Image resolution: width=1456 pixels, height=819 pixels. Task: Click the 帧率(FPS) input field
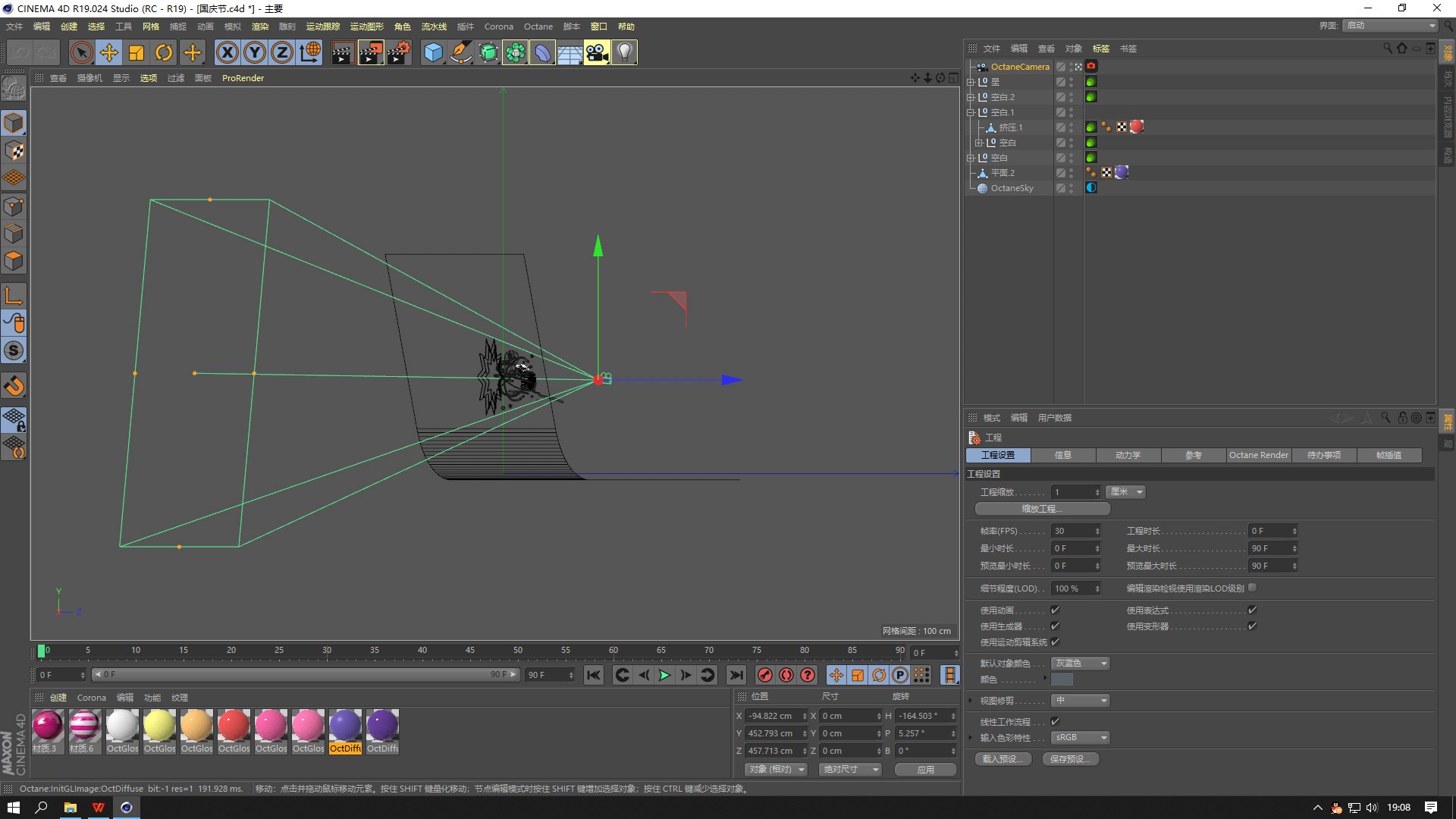1075,531
